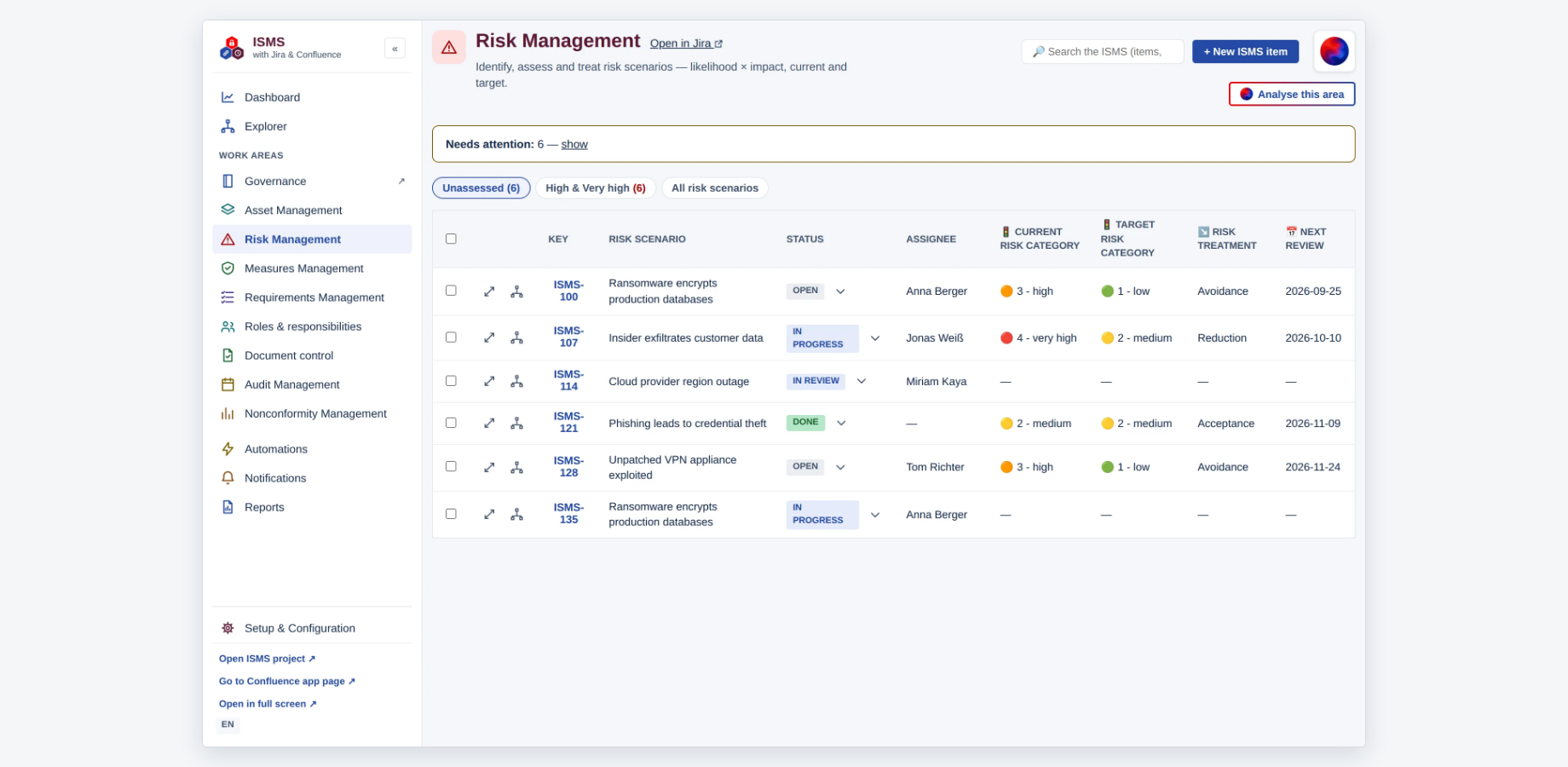
Task: Select the High & Very high filter tab
Action: point(596,187)
